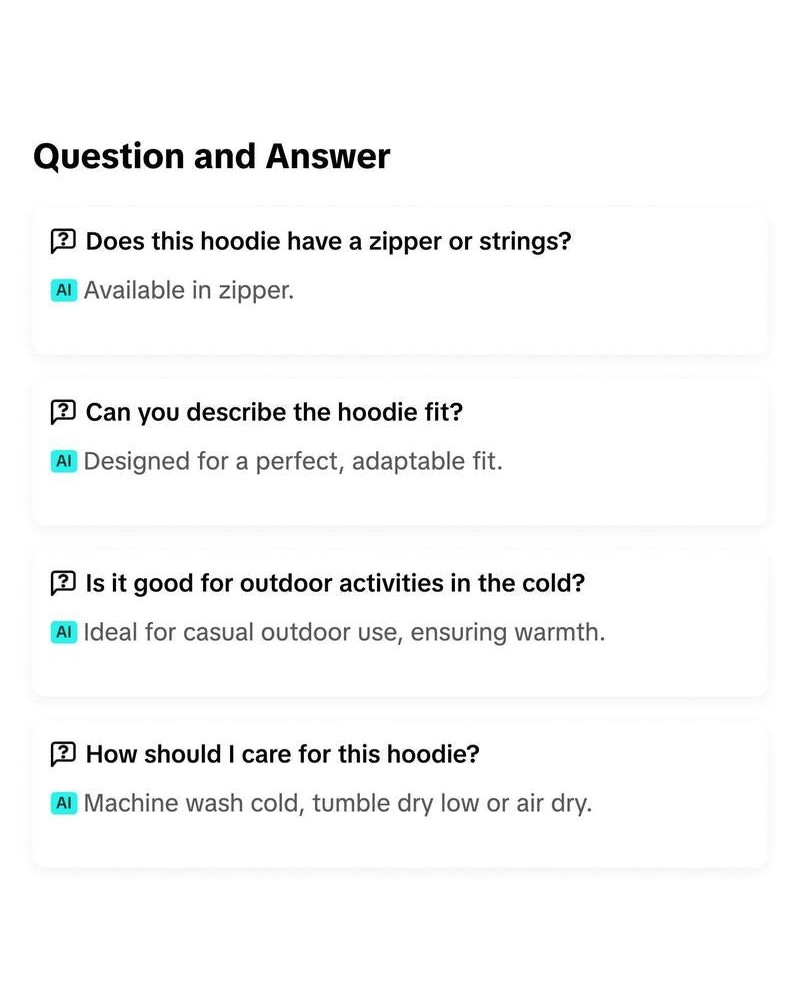The height and width of the screenshot is (1000, 800).
Task: Click AI badge next to 'Designed for a perfect' answer
Action: click(64, 461)
